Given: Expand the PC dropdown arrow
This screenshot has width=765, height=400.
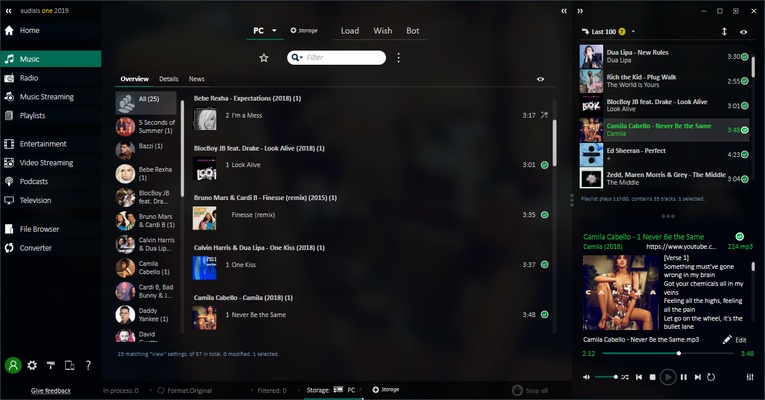Looking at the screenshot, I should pyautogui.click(x=274, y=30).
